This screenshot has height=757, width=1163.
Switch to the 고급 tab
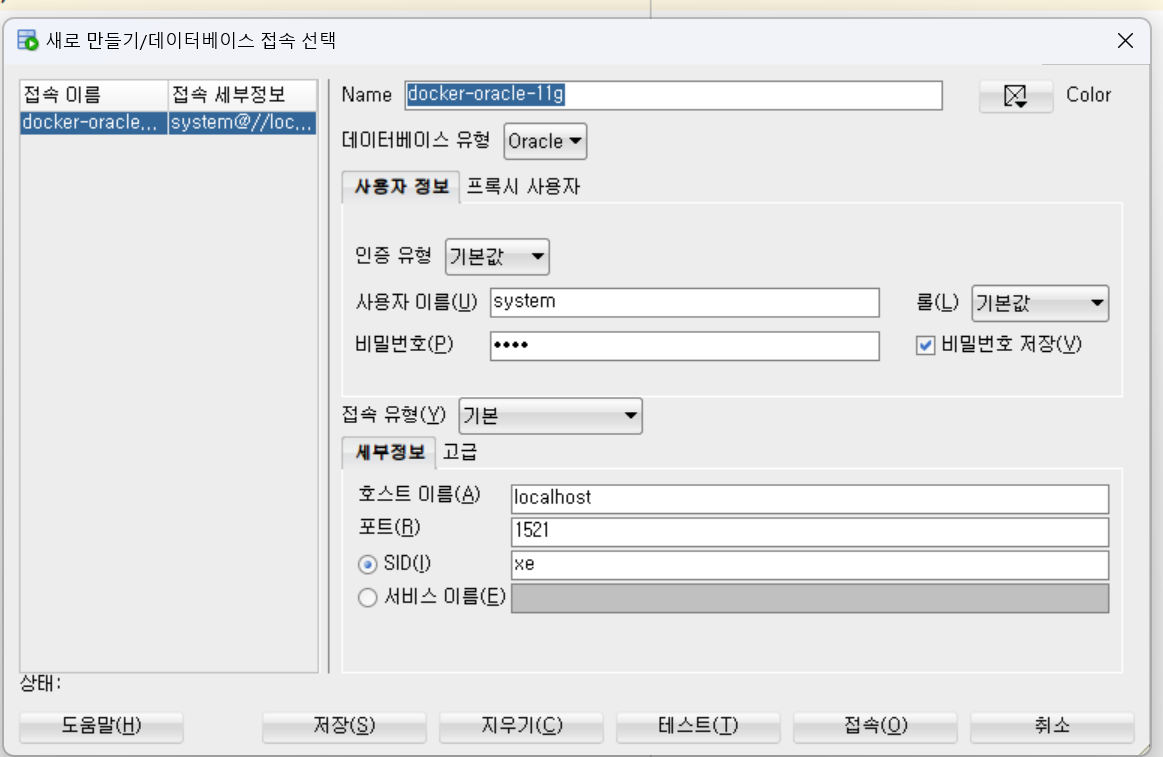coord(460,452)
